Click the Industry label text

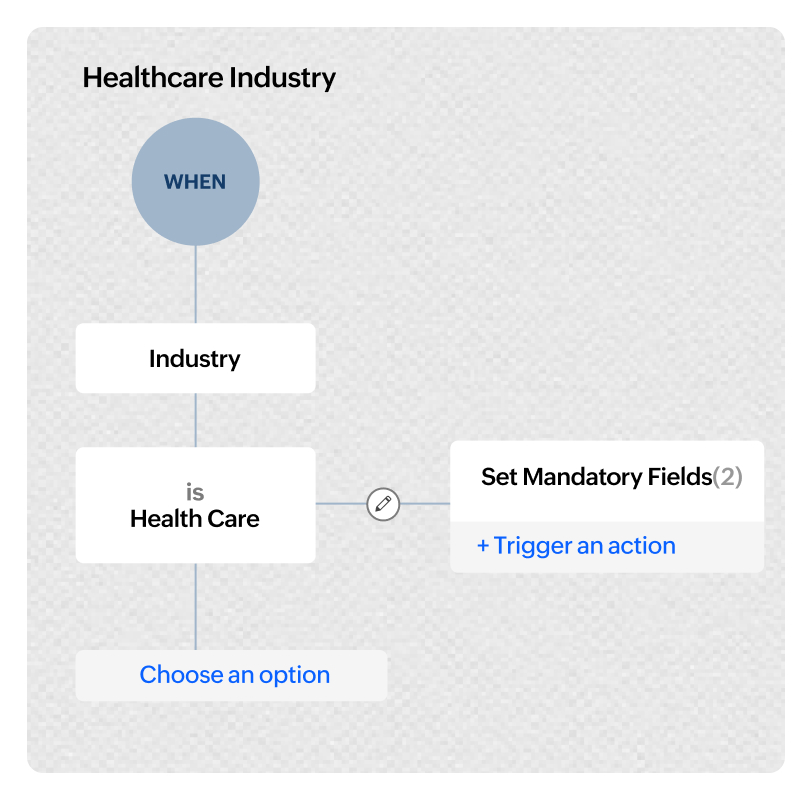click(x=195, y=359)
